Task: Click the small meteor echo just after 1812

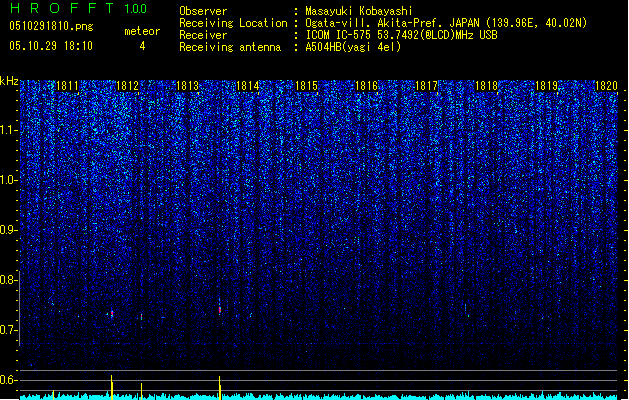Action: click(x=141, y=317)
